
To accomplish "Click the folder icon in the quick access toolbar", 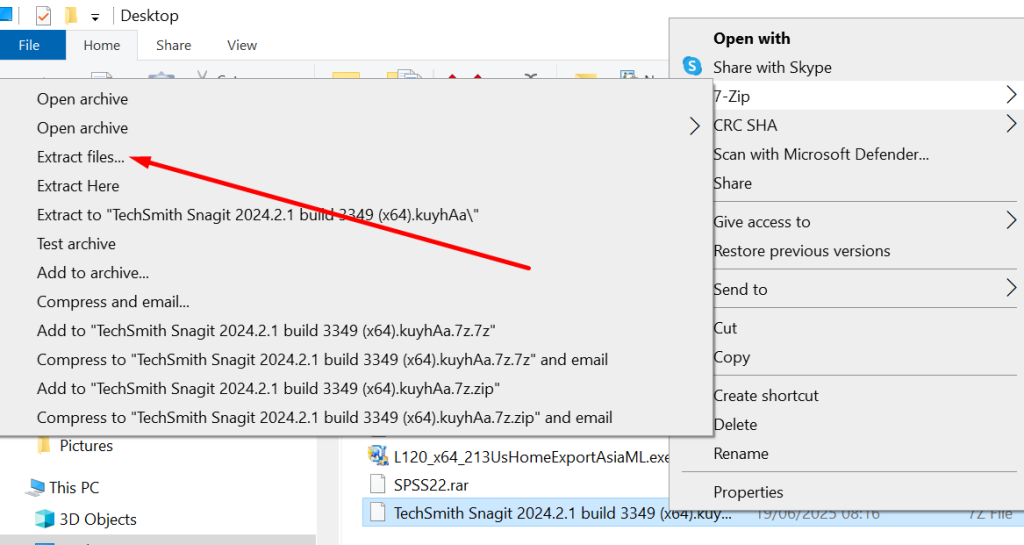I will [71, 16].
